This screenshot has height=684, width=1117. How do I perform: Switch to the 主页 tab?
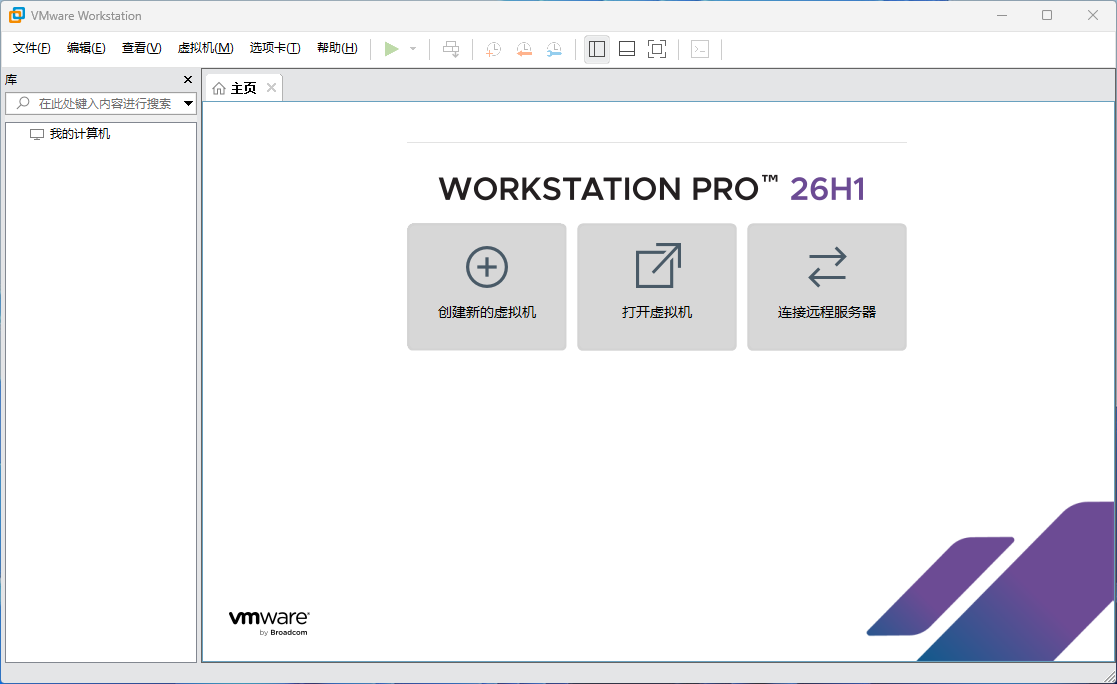click(x=244, y=88)
